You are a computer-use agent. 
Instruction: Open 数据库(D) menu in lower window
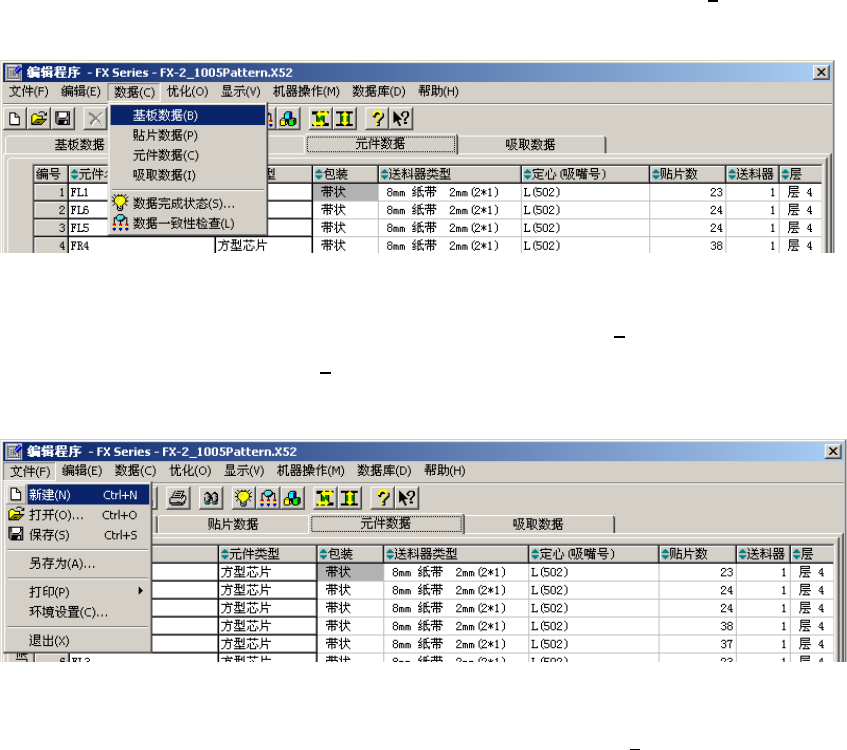coord(384,471)
